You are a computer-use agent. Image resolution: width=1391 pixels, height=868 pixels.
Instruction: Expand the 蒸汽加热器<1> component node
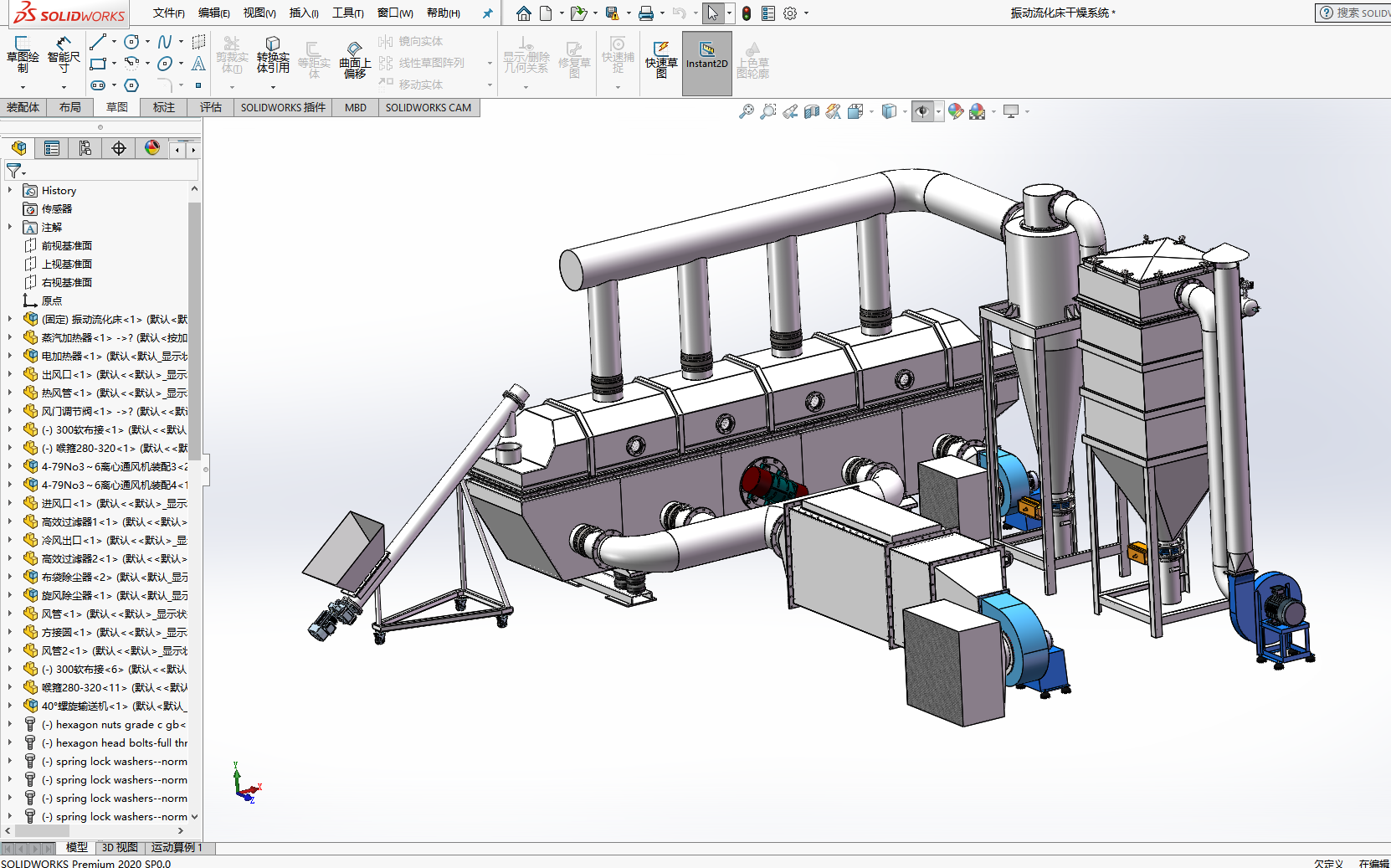click(10, 338)
